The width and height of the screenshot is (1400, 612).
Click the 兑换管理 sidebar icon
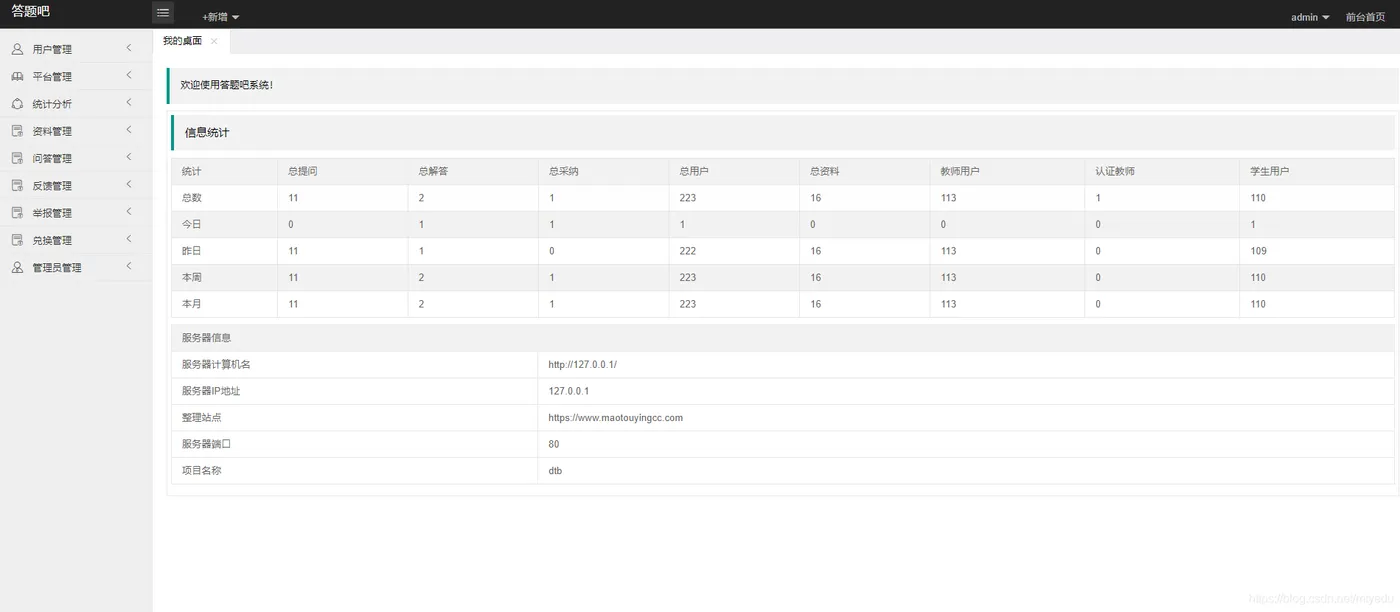coord(17,240)
